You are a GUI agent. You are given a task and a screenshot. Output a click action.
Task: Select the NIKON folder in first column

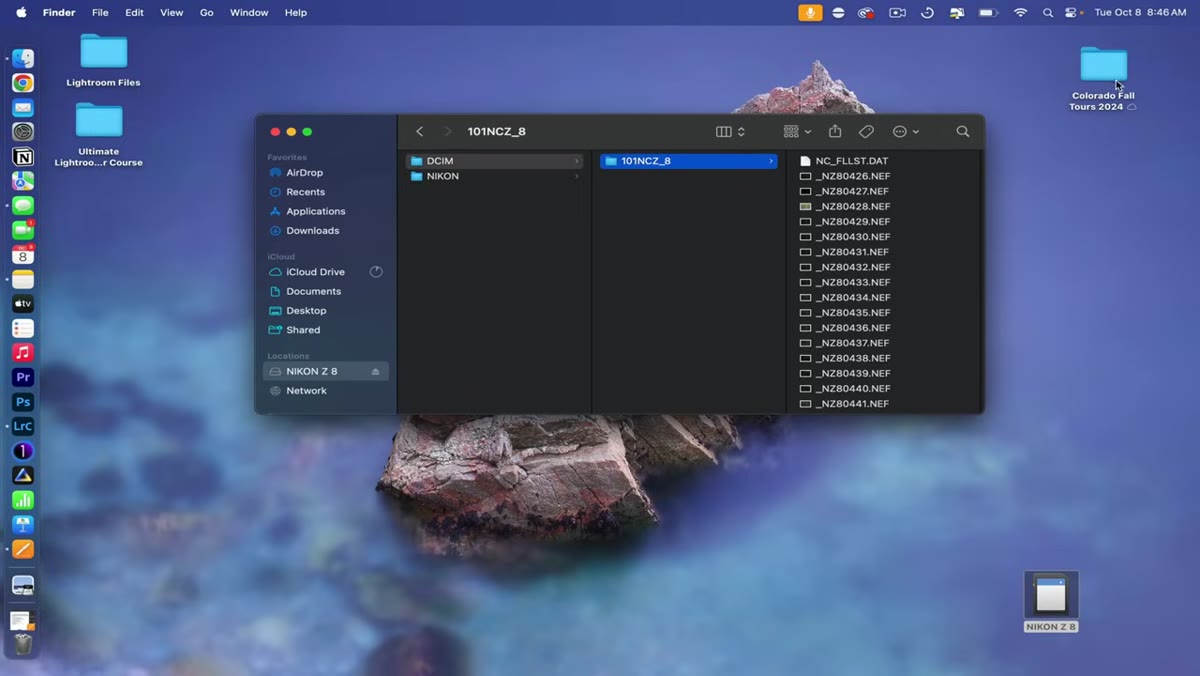click(495, 176)
